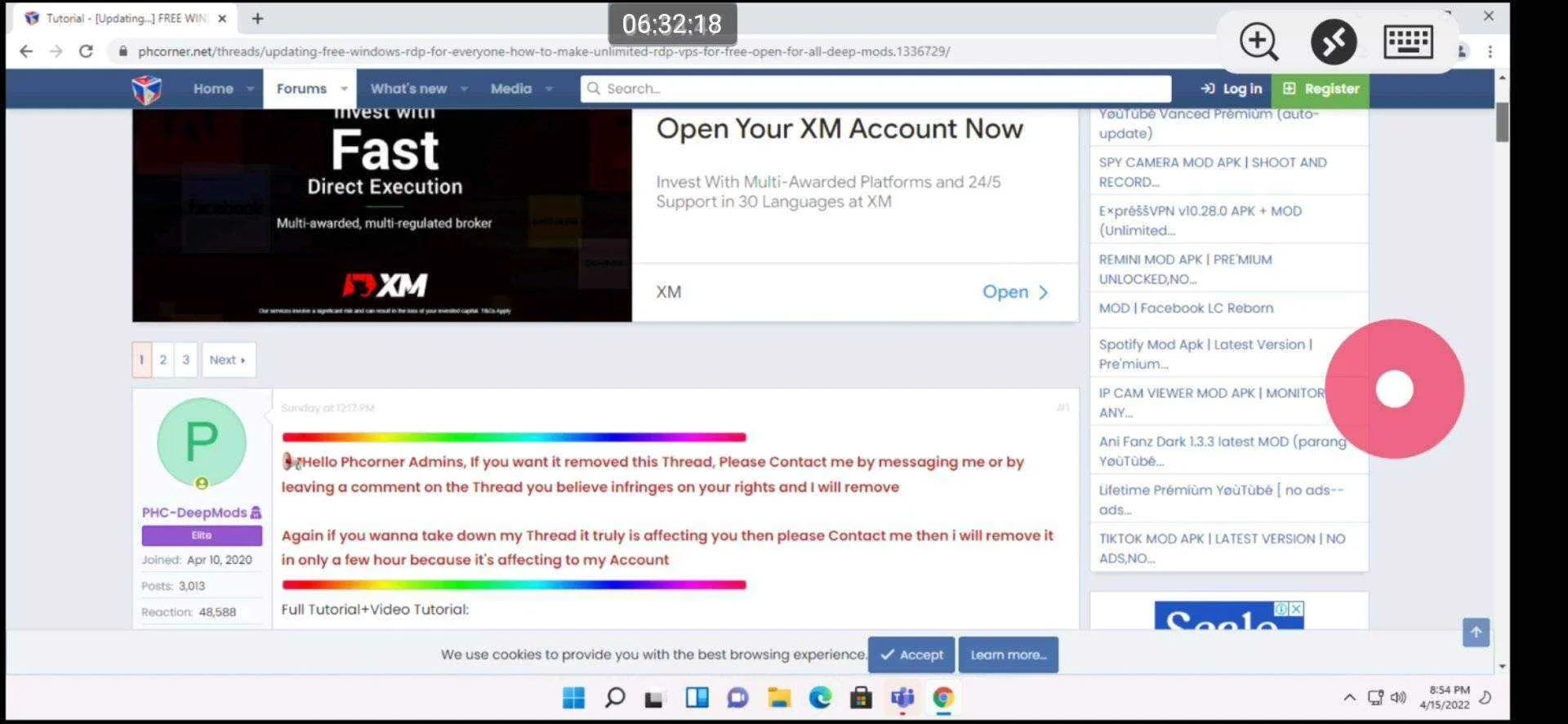Go to thread page 3
Viewport: 1568px width, 724px height.
186,360
